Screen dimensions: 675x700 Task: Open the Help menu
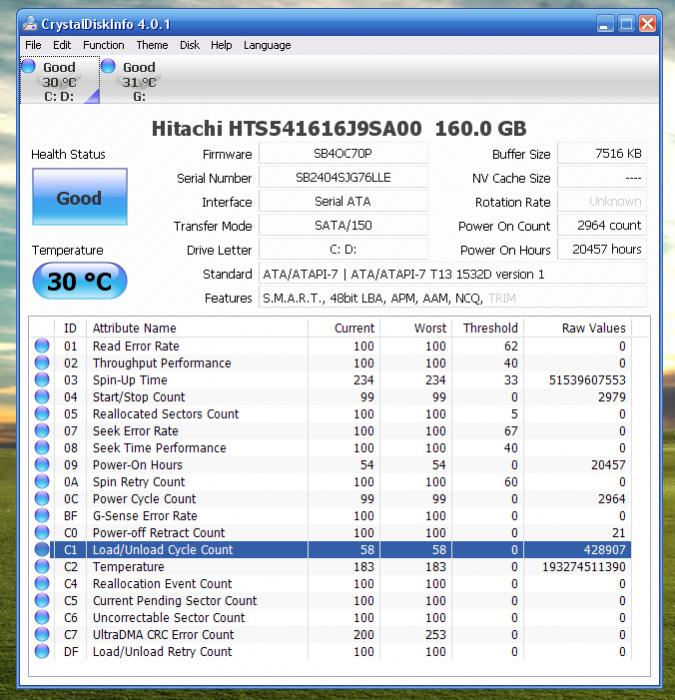tap(221, 45)
